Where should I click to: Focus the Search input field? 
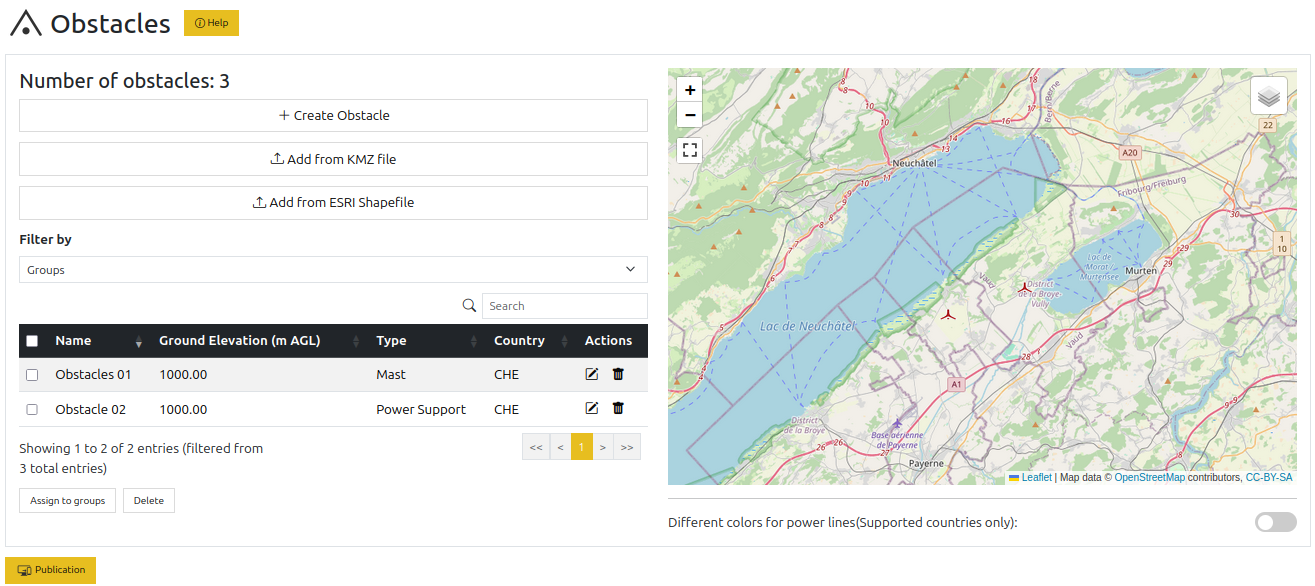565,306
